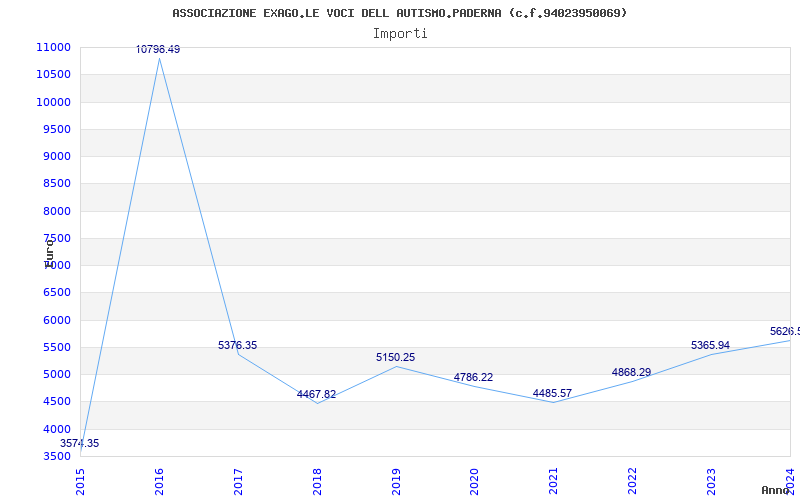This screenshot has width=800, height=500.
Task: Click the 10796.49 data point label
Action: pos(158,49)
